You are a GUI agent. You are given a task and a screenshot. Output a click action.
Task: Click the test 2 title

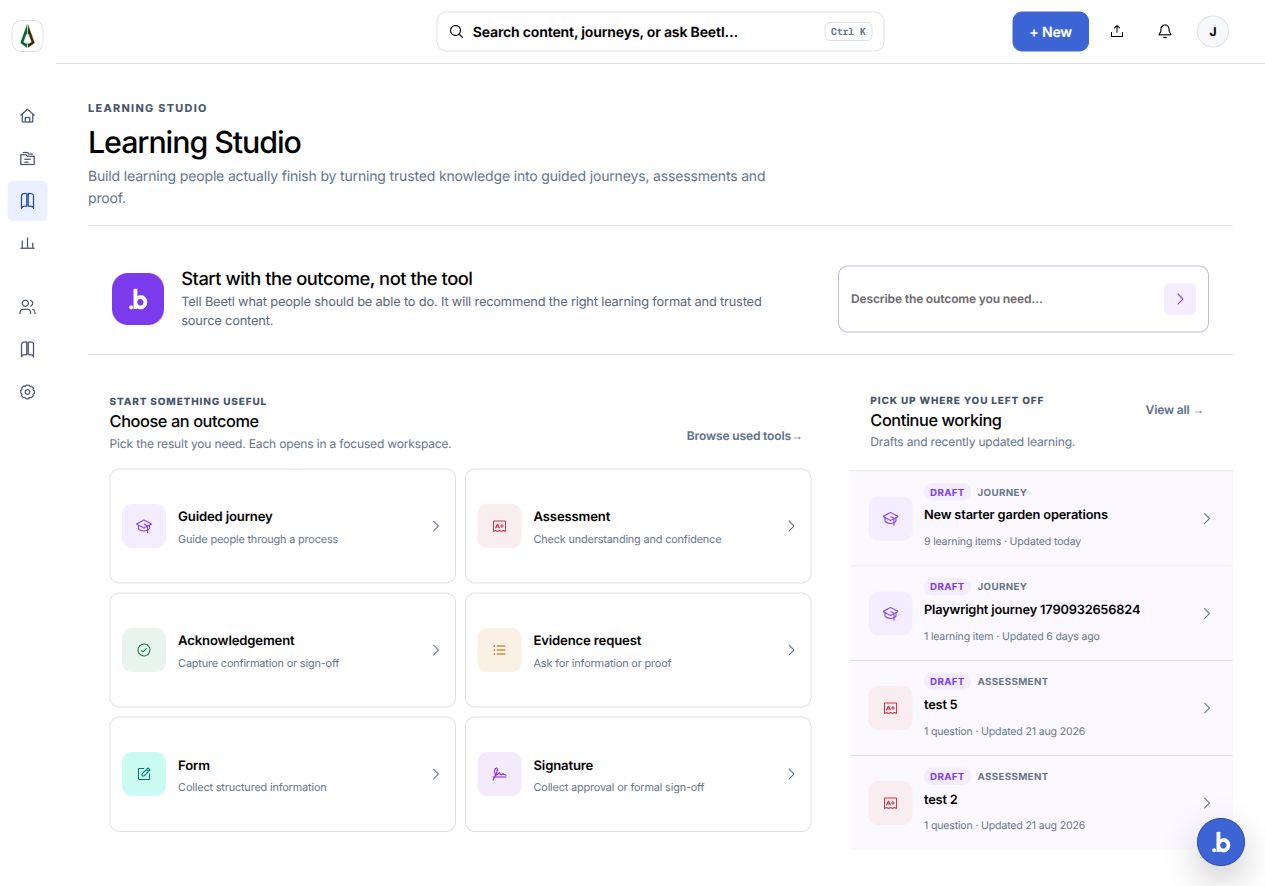tap(940, 800)
